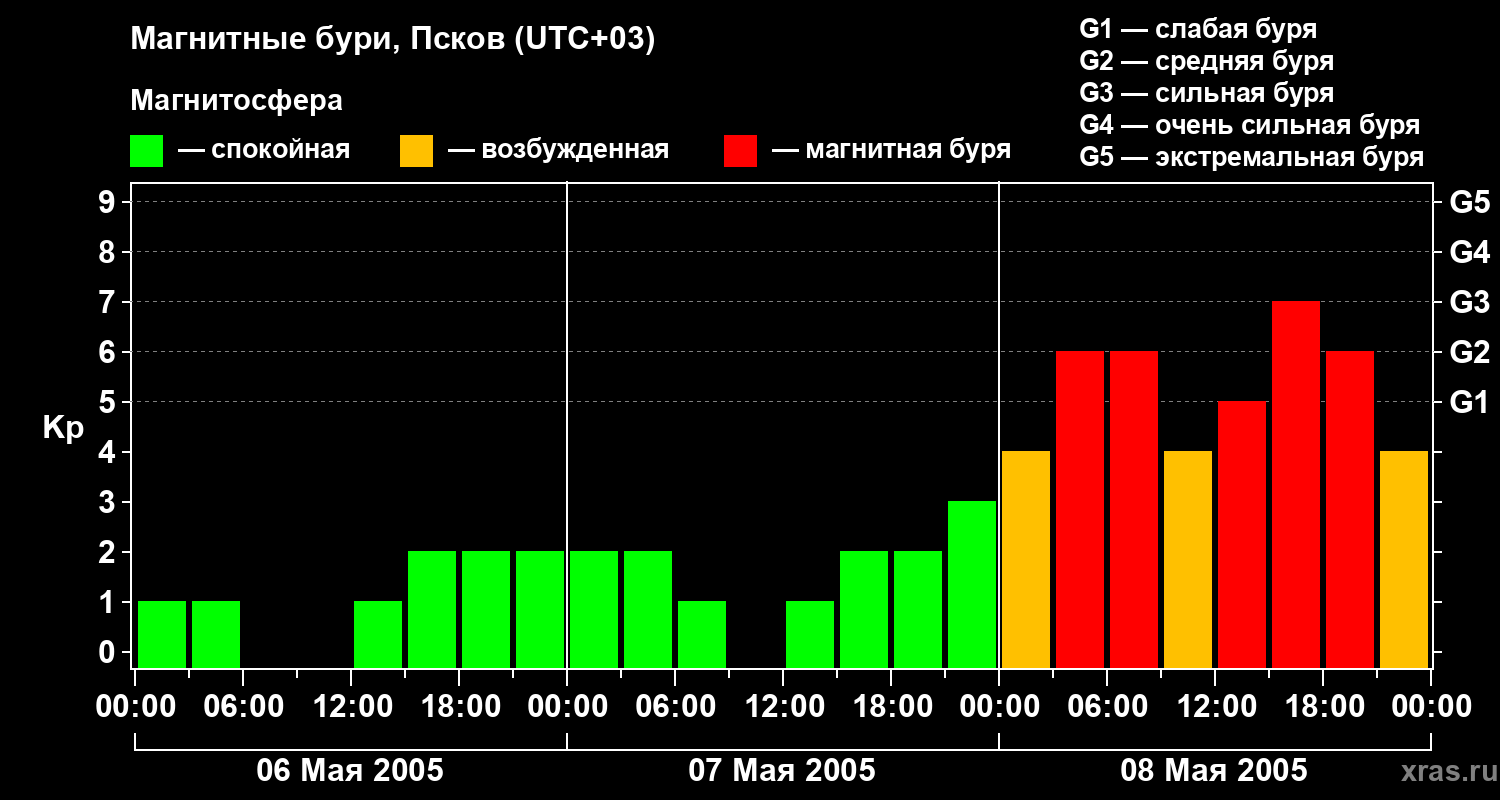This screenshot has height=800, width=1500.
Task: Click the first green bar on 06 Мая
Action: click(162, 634)
